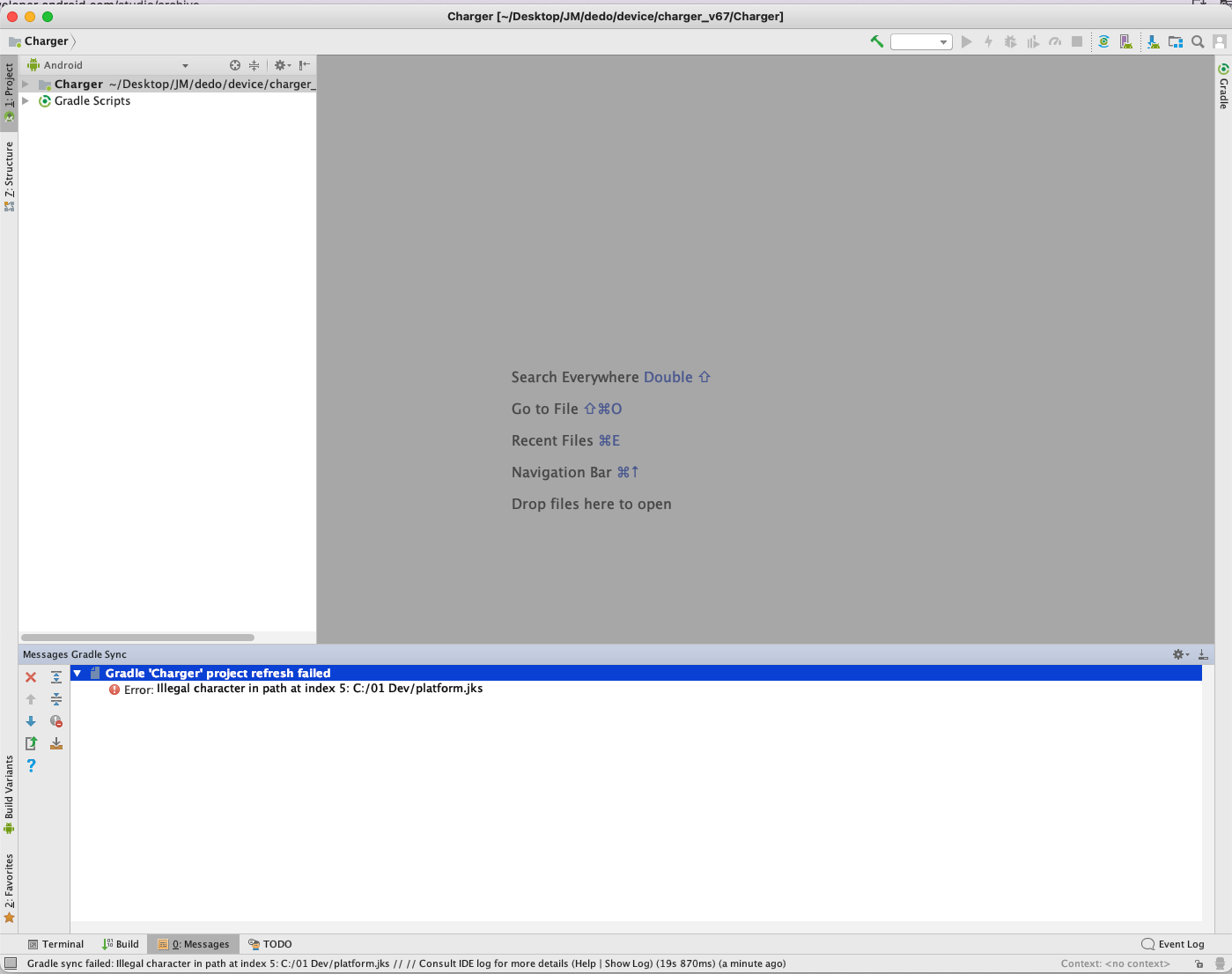The image size is (1232, 974).
Task: Toggle the Build Variants side tab
Action: pos(9,794)
